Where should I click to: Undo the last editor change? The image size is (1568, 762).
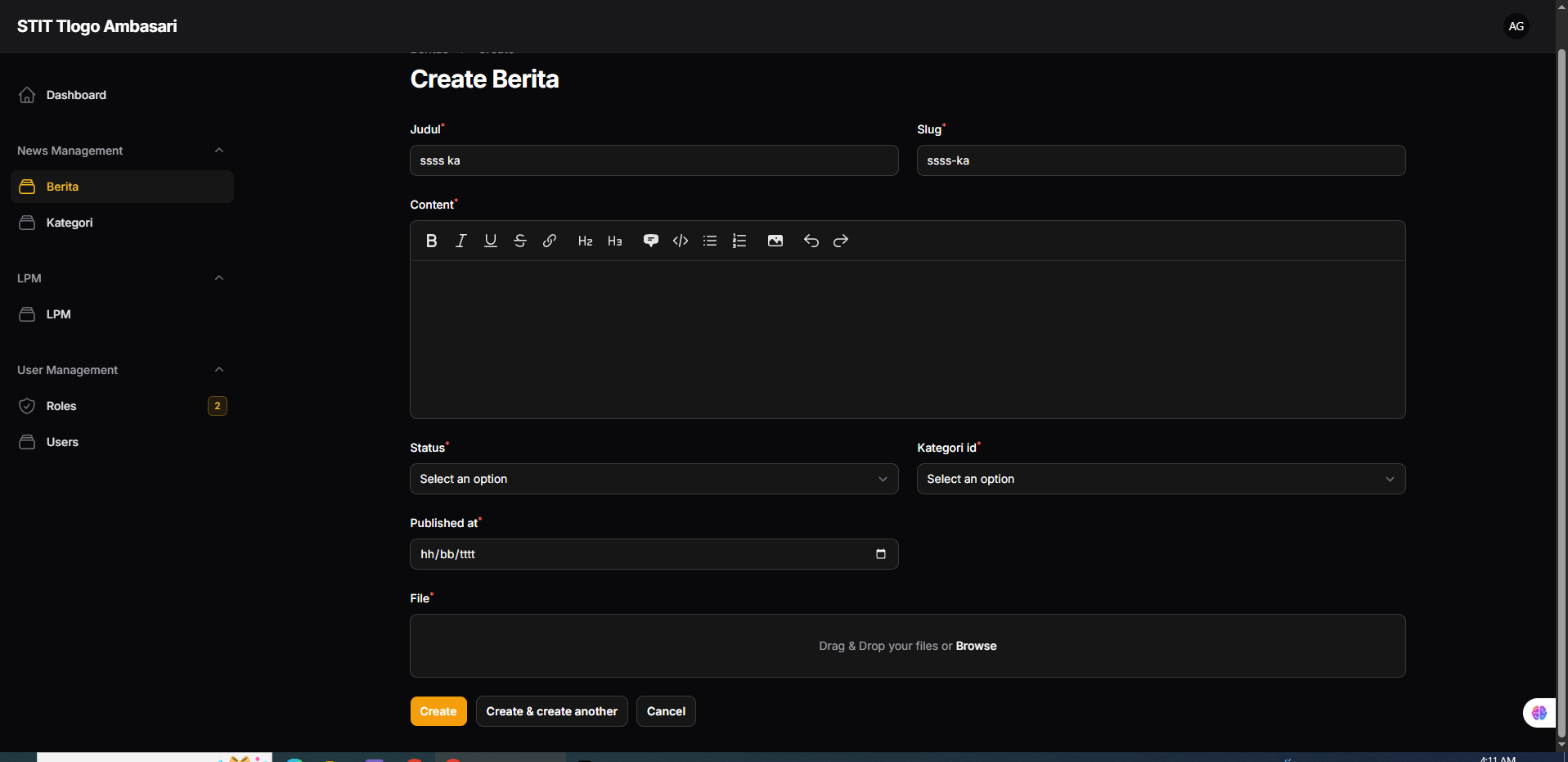click(811, 241)
